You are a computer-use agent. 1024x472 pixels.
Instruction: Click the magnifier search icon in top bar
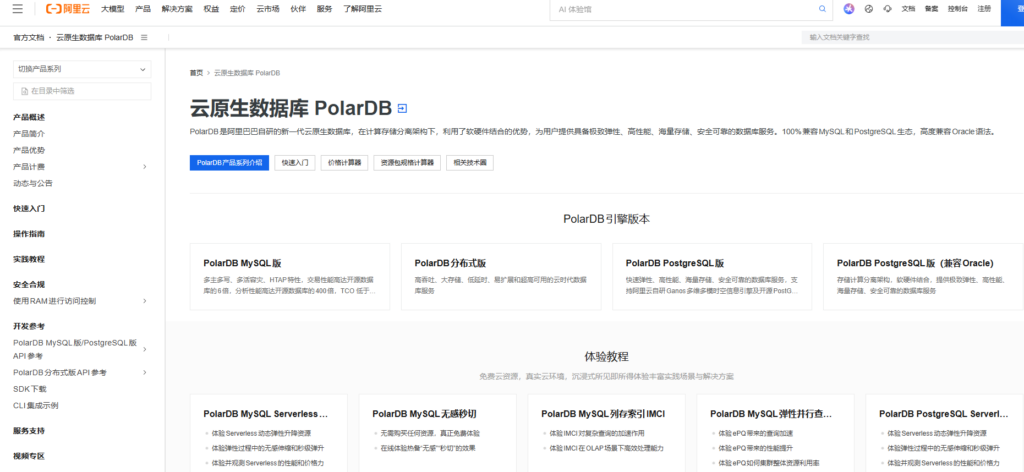[x=822, y=9]
